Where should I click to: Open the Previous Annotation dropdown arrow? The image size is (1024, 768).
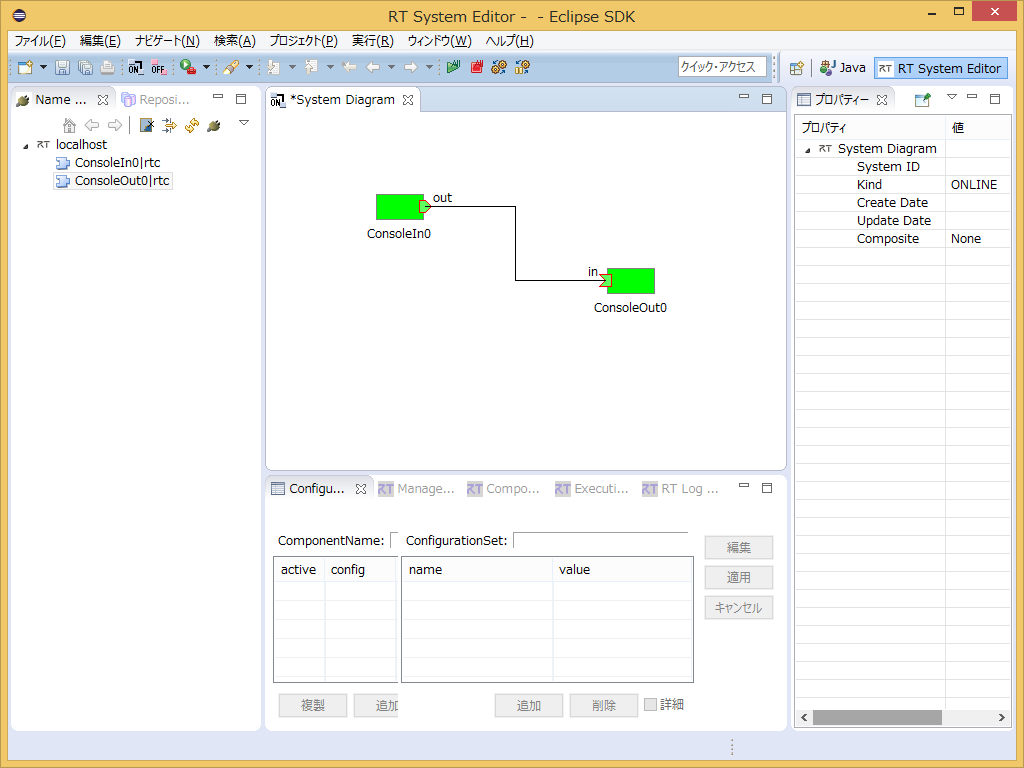click(330, 67)
